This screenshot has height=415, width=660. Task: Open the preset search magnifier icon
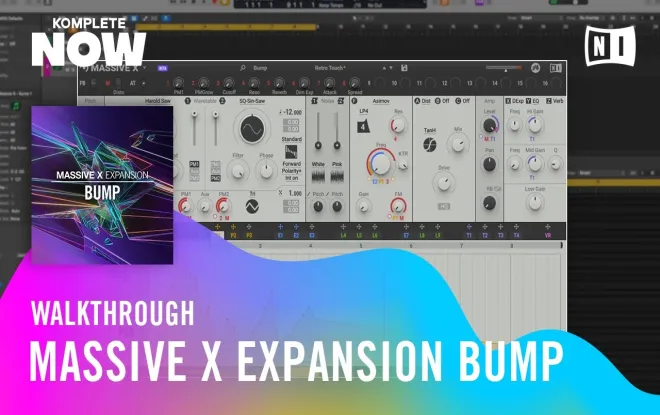click(243, 68)
